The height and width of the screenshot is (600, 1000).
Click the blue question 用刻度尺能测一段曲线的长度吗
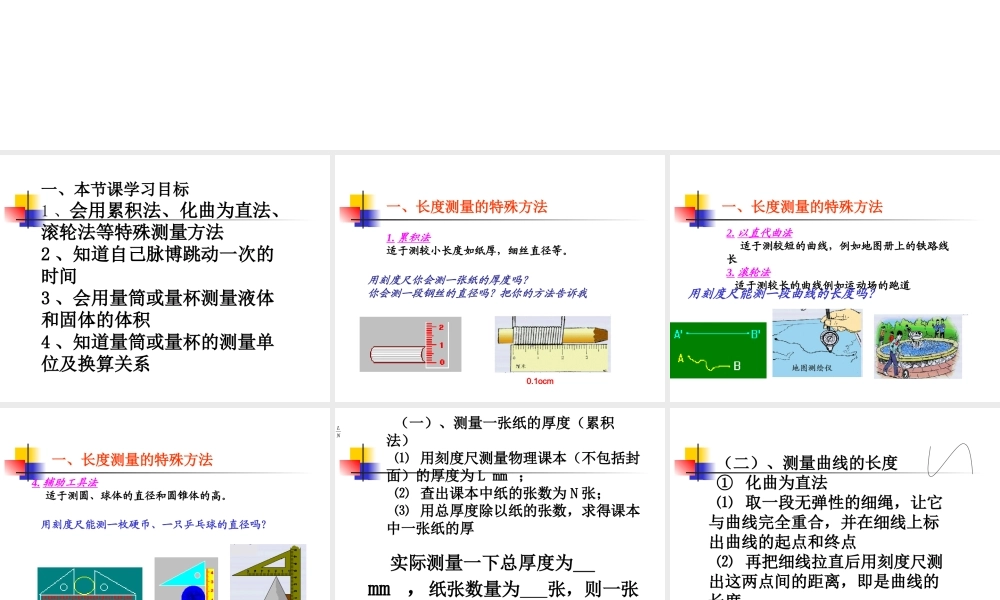click(x=782, y=293)
